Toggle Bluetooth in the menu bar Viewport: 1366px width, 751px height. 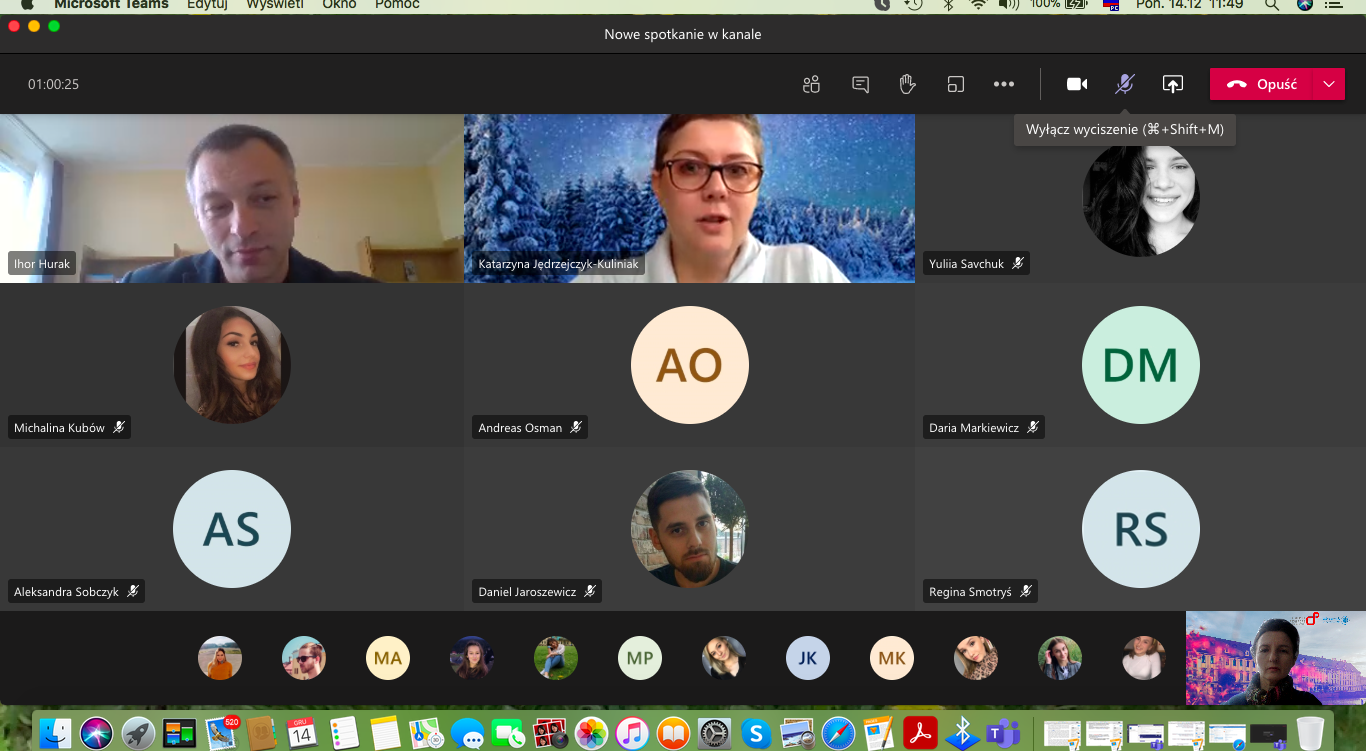point(948,5)
